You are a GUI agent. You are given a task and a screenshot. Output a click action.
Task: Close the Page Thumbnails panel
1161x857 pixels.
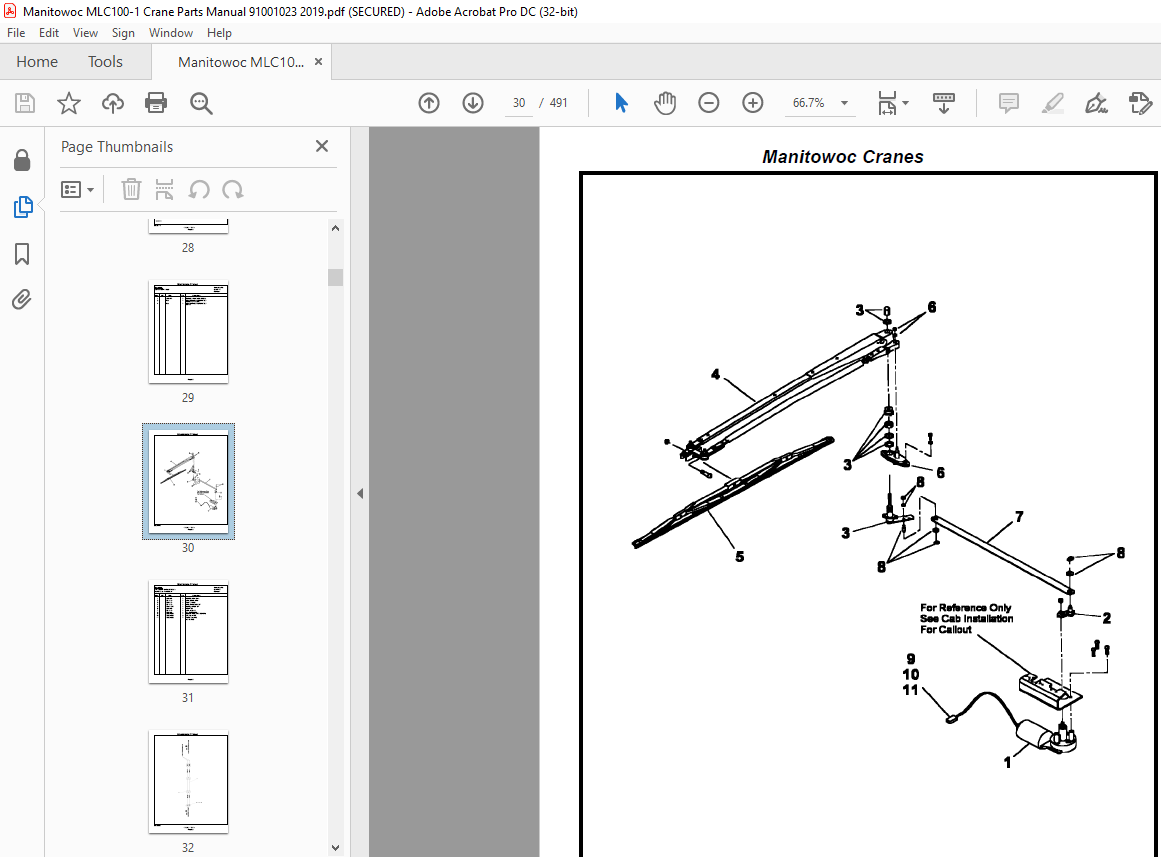(321, 146)
